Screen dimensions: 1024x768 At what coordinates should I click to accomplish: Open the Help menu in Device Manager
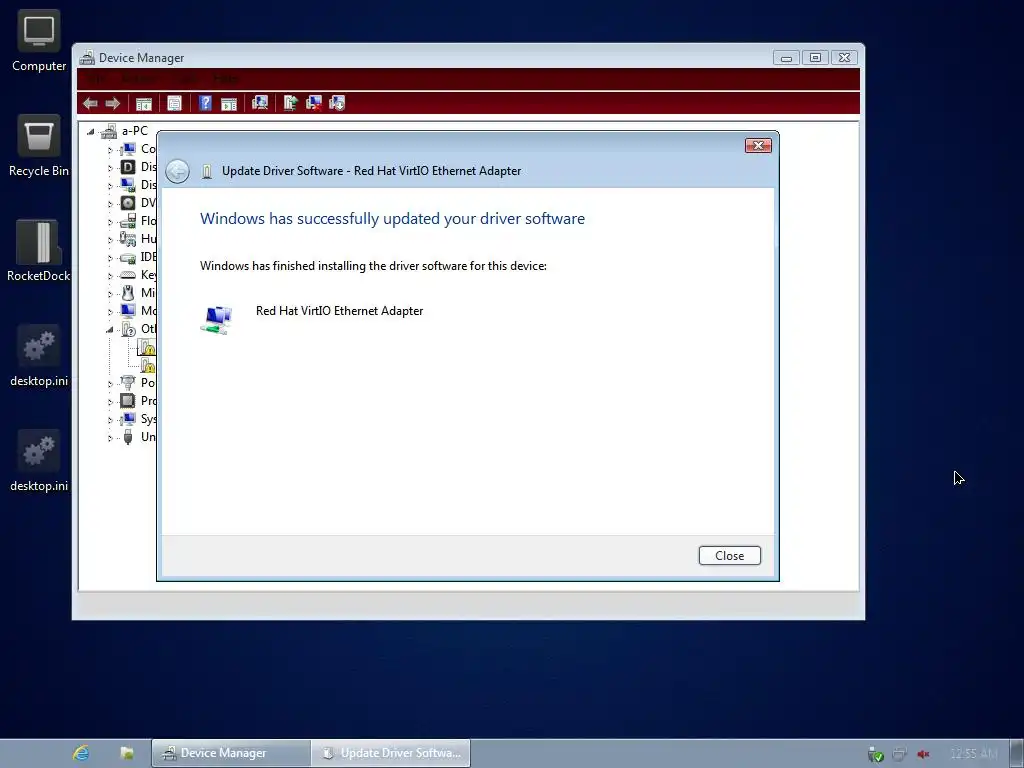point(225,79)
